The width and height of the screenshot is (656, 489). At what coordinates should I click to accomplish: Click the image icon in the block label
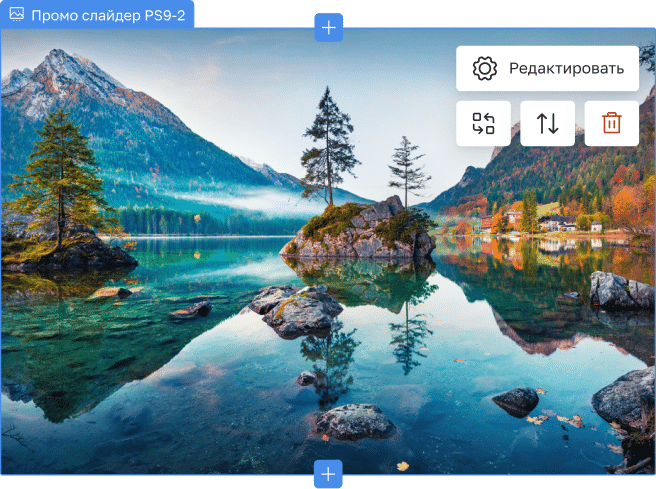coord(16,16)
